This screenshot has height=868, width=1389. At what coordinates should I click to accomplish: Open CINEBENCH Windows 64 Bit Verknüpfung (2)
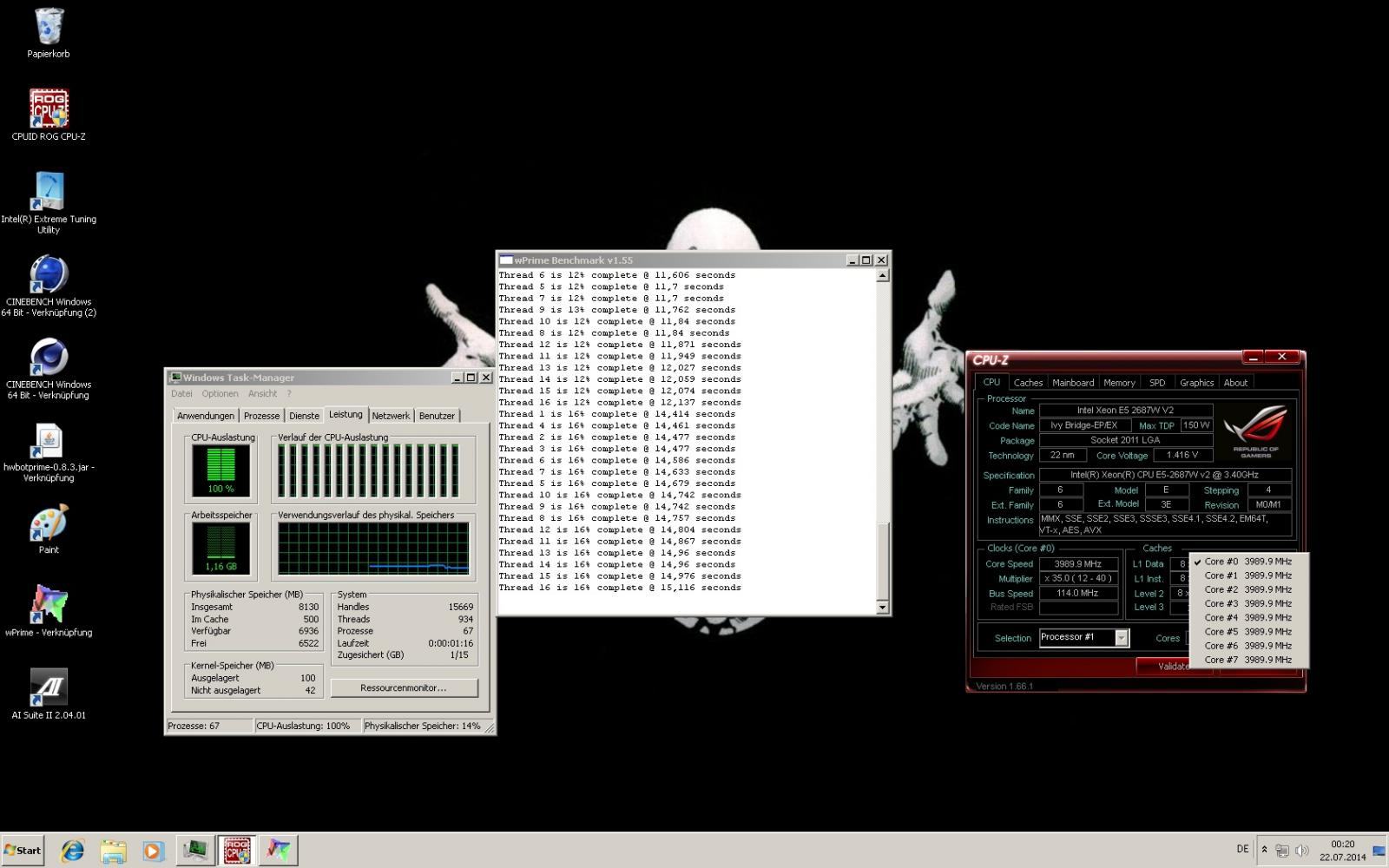49,286
